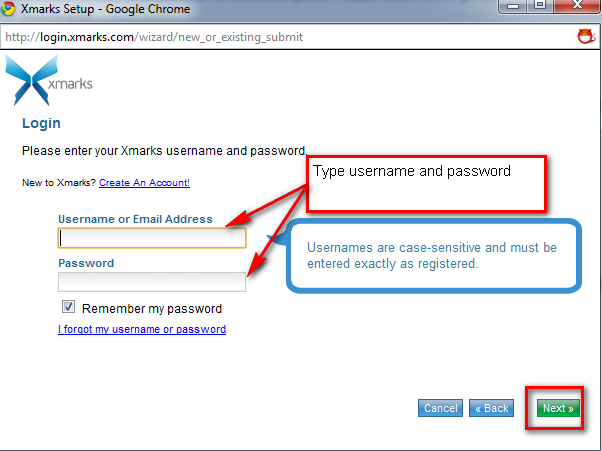
Task: Click the "Remember my password" label text
Action: pyautogui.click(x=152, y=309)
